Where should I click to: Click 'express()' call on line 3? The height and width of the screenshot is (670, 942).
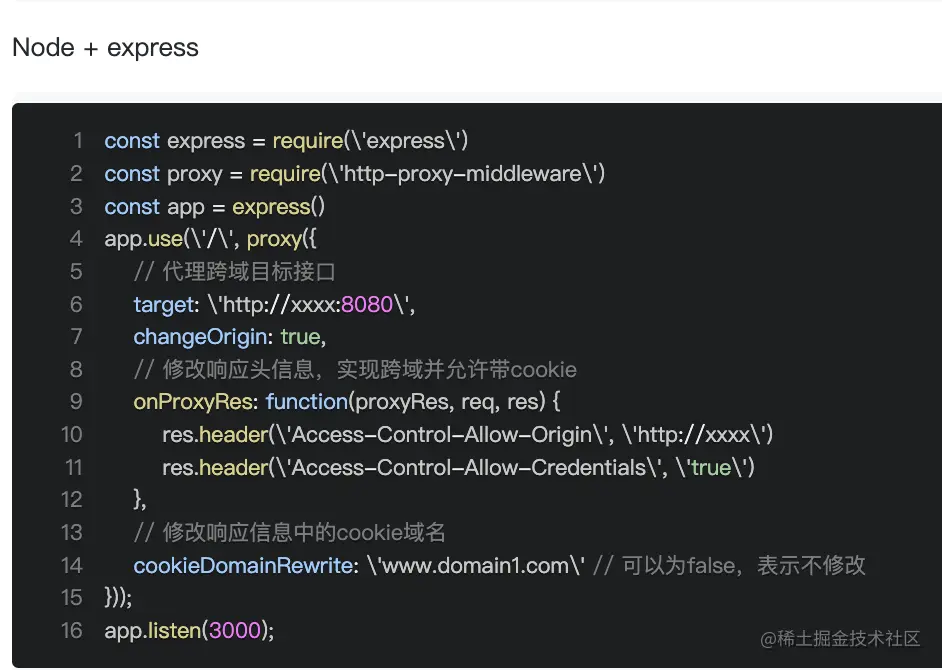pos(279,207)
